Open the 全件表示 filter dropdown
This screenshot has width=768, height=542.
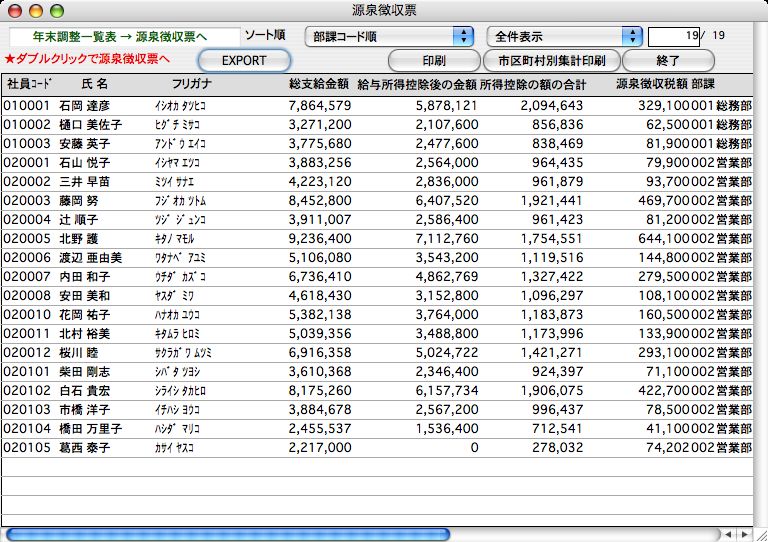[x=564, y=37]
